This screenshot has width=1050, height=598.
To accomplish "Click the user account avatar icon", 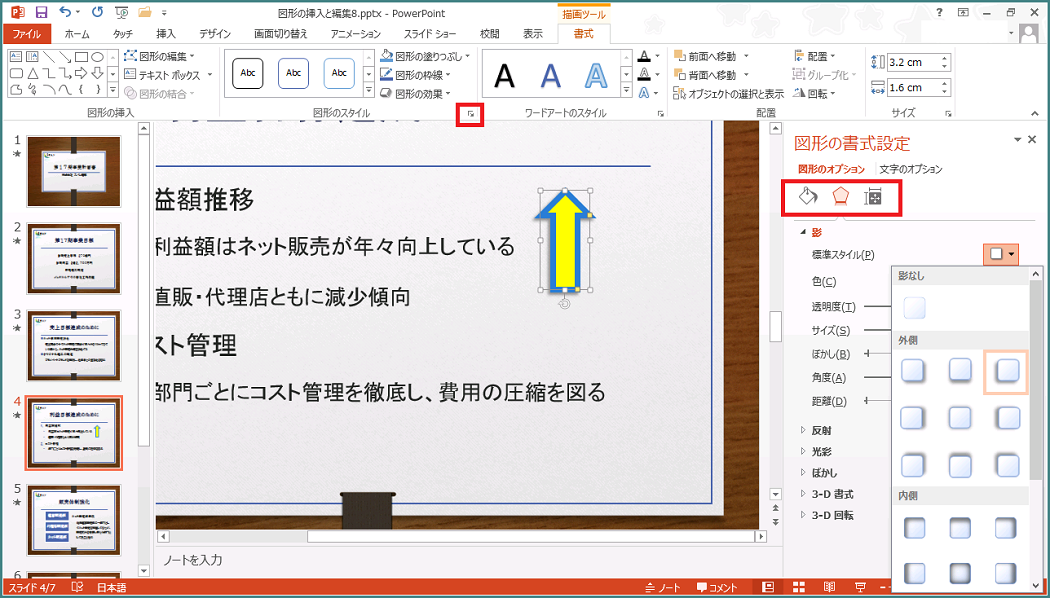I will pos(1030,33).
